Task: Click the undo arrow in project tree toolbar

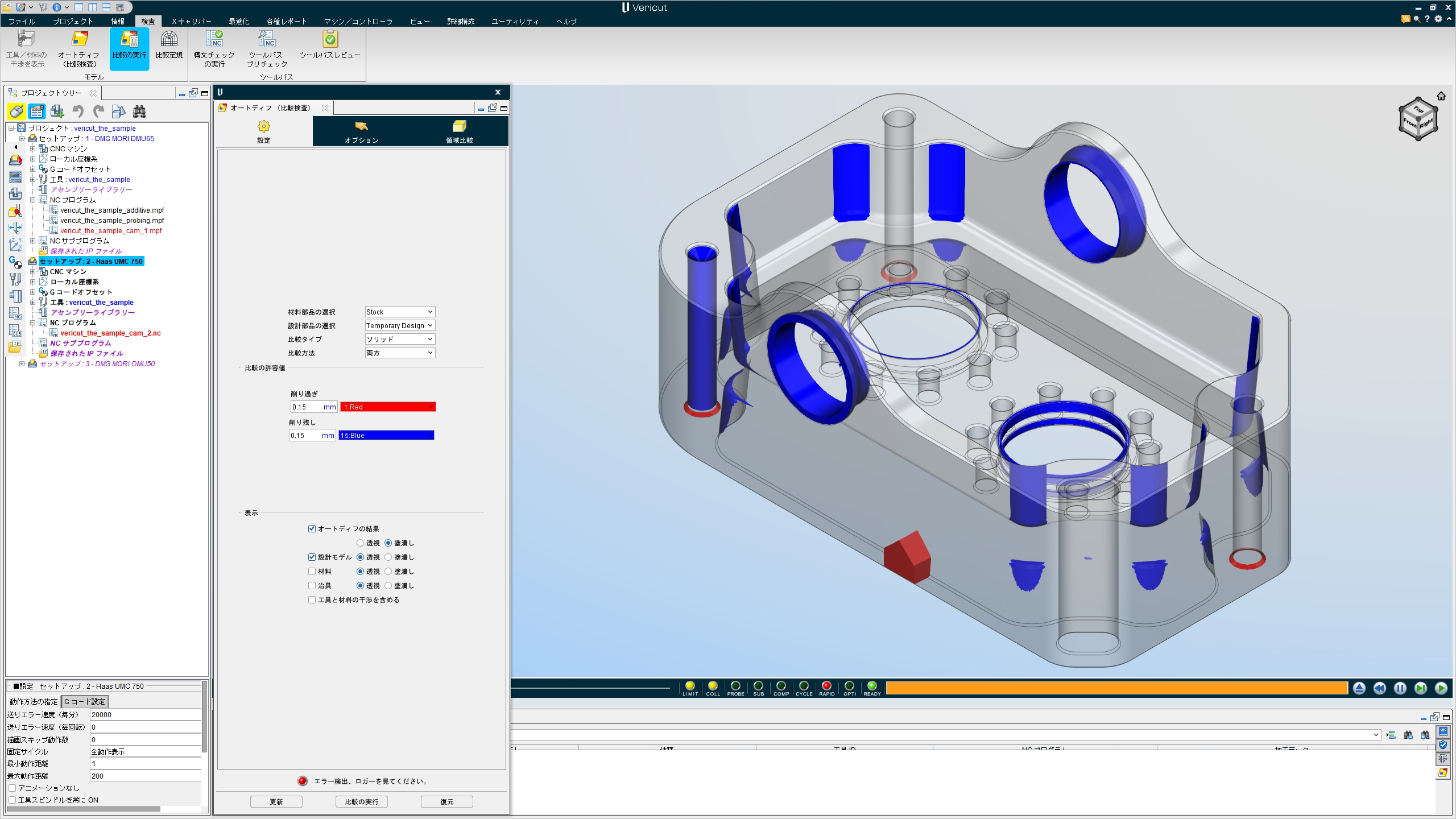Action: 78,111
